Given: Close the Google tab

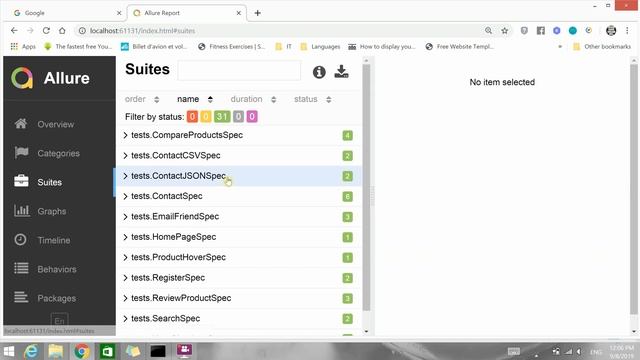Looking at the screenshot, I should [x=119, y=13].
